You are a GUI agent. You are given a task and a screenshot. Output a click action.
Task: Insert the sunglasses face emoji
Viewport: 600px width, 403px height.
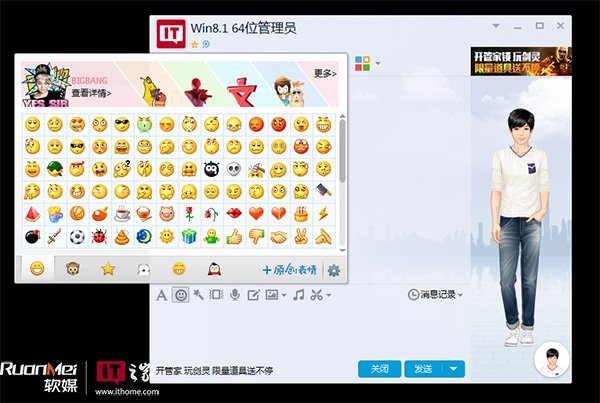point(122,124)
